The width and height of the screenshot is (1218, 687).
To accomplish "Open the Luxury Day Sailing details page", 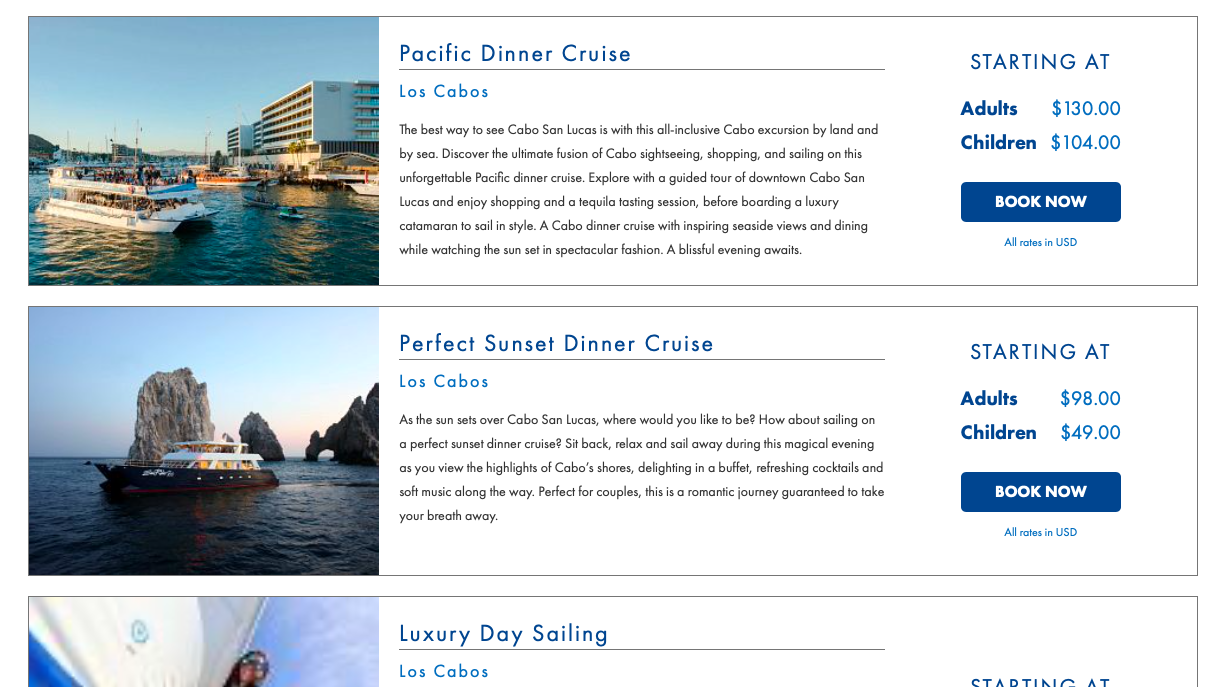I will [504, 633].
